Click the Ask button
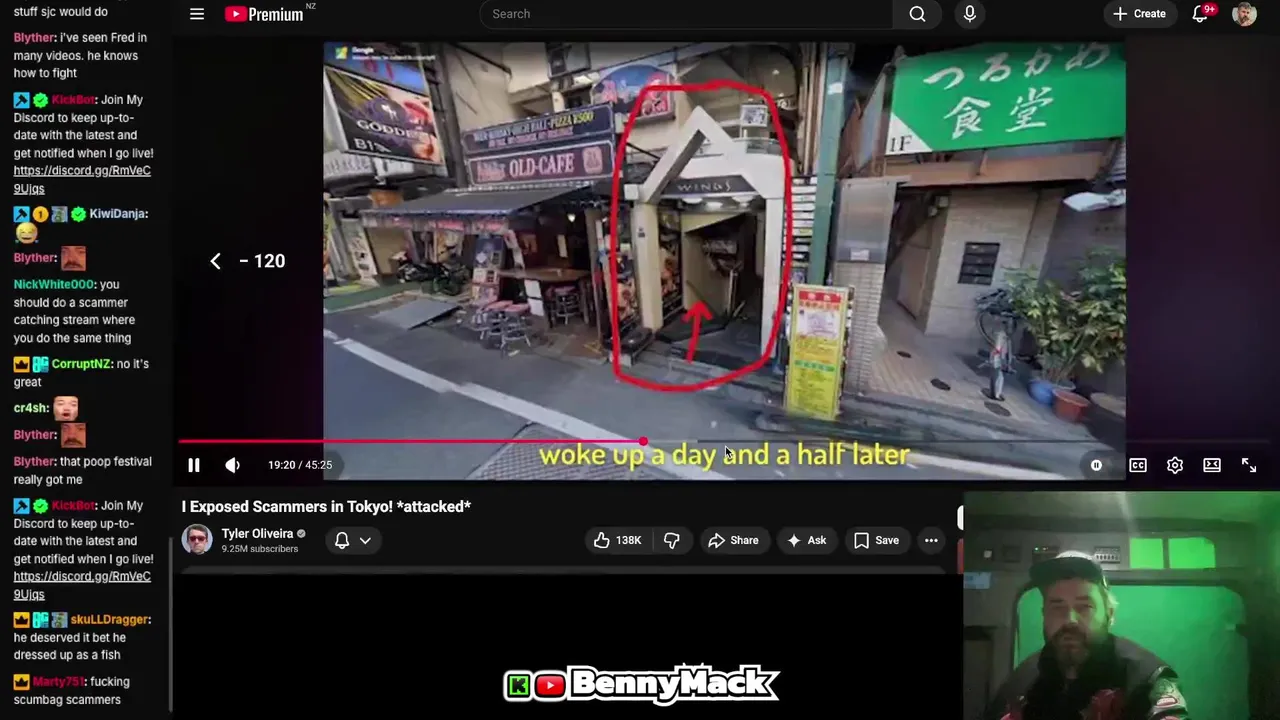 tap(807, 540)
